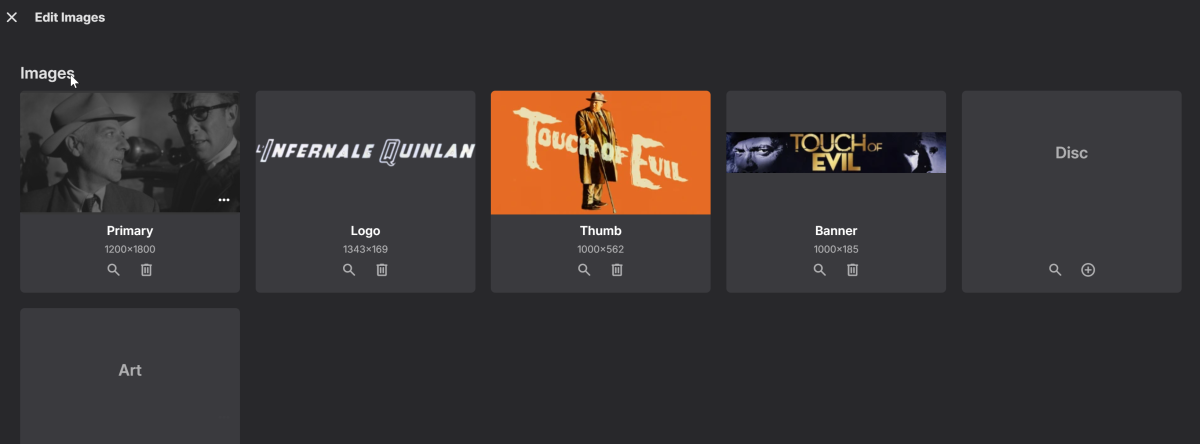Select the empty Disc image placeholder
The height and width of the screenshot is (444, 1200).
tap(1072, 152)
